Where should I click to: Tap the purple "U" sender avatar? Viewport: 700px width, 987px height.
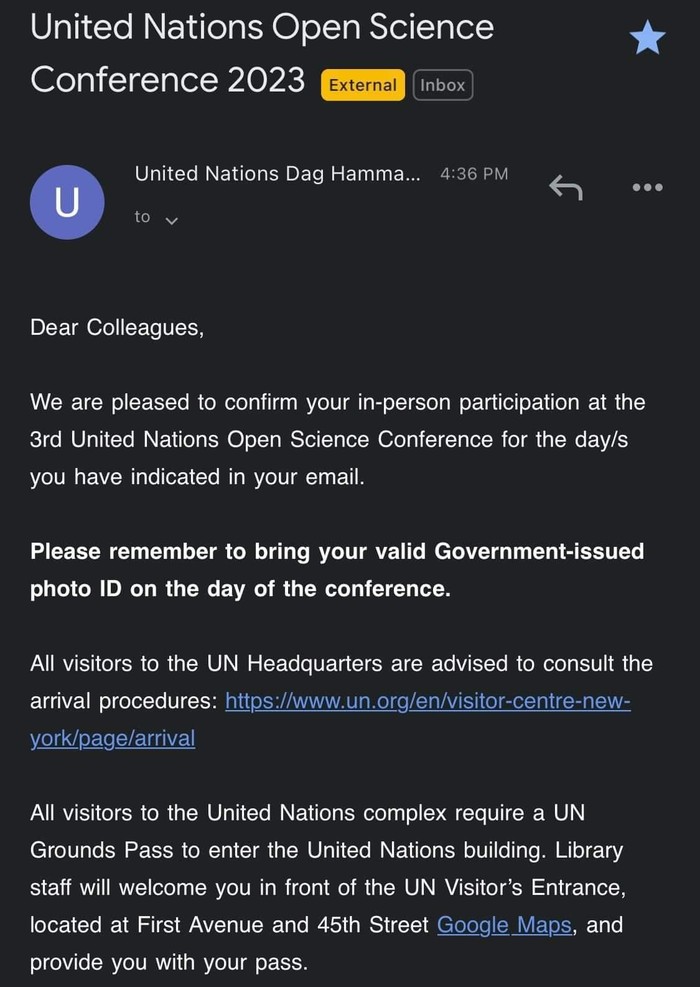point(67,202)
